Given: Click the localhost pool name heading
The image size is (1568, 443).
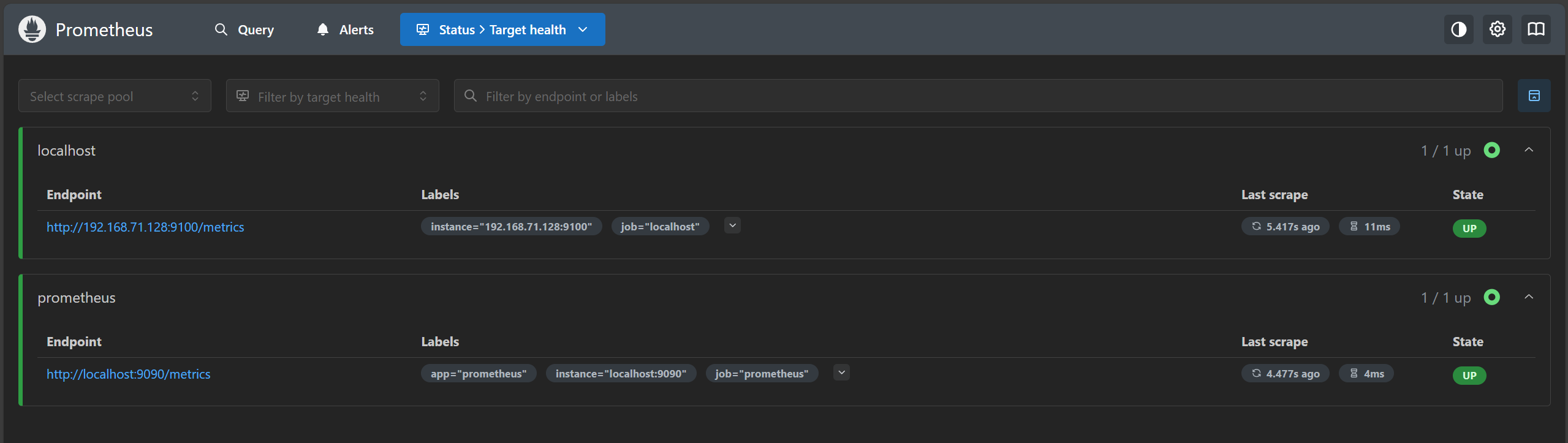Looking at the screenshot, I should [x=66, y=150].
